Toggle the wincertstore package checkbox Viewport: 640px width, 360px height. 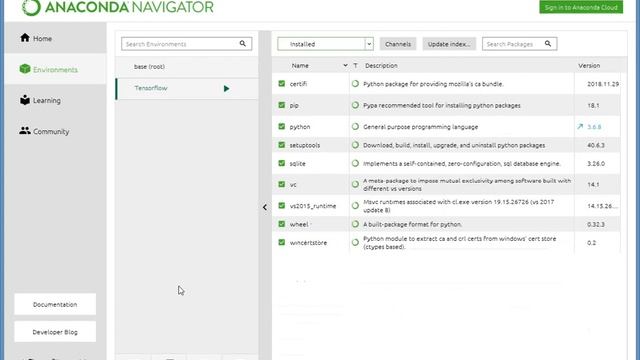(282, 242)
